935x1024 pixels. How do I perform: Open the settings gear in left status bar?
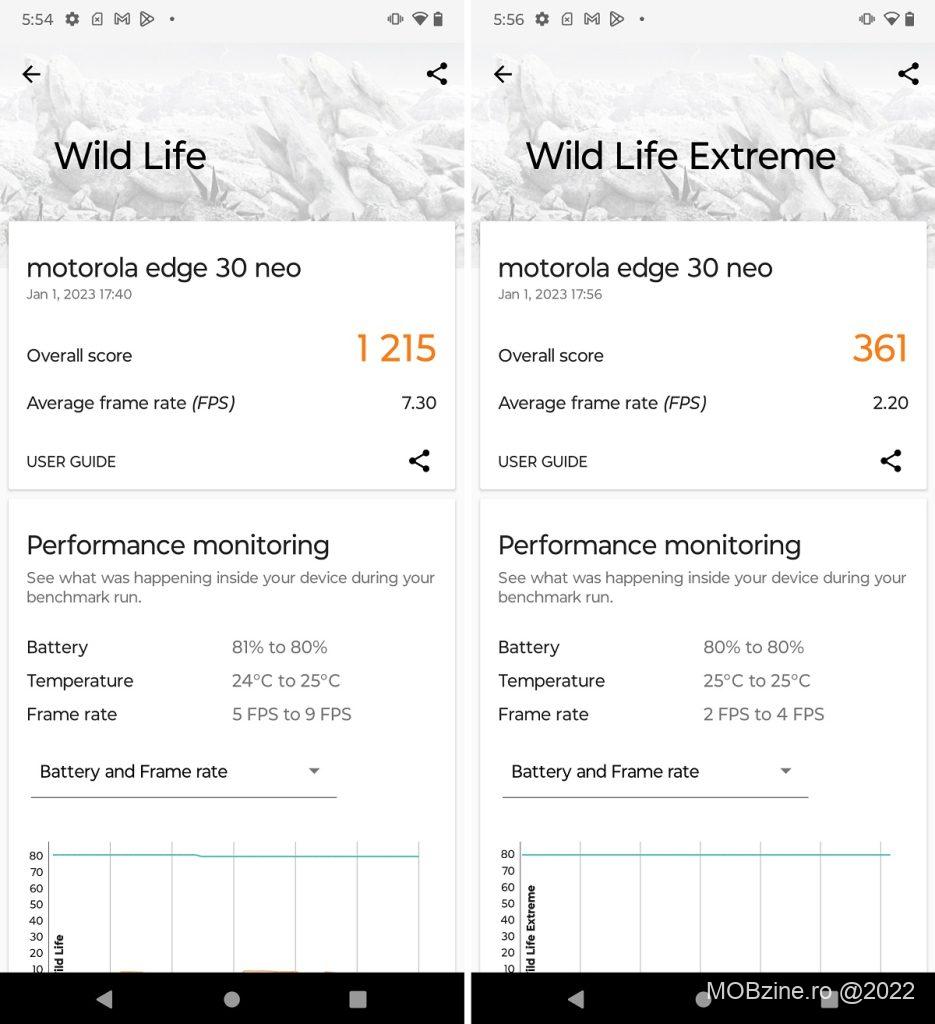72,19
